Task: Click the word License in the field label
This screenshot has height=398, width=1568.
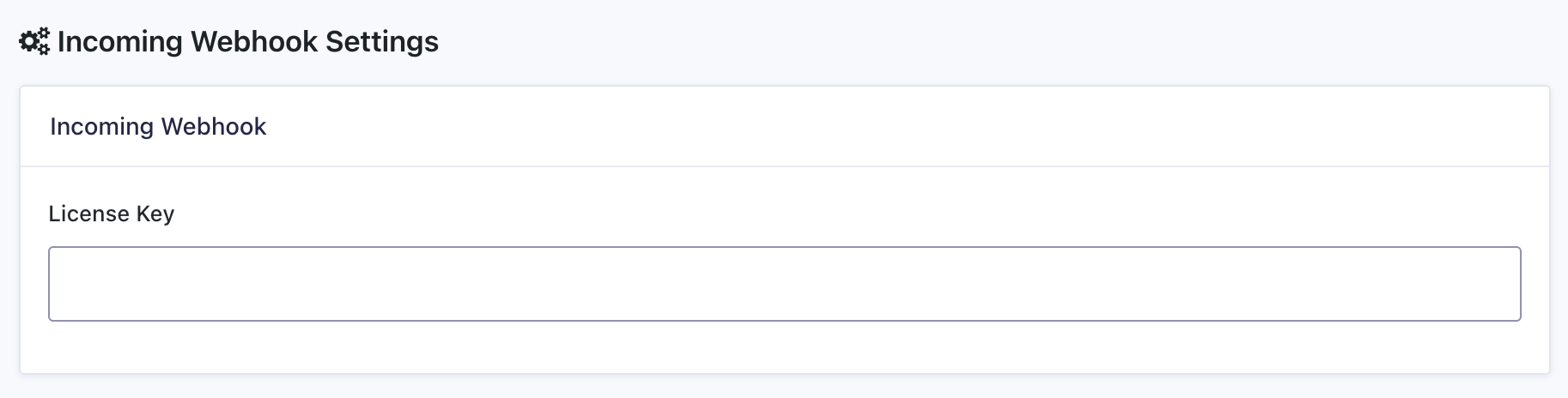Action: point(89,214)
